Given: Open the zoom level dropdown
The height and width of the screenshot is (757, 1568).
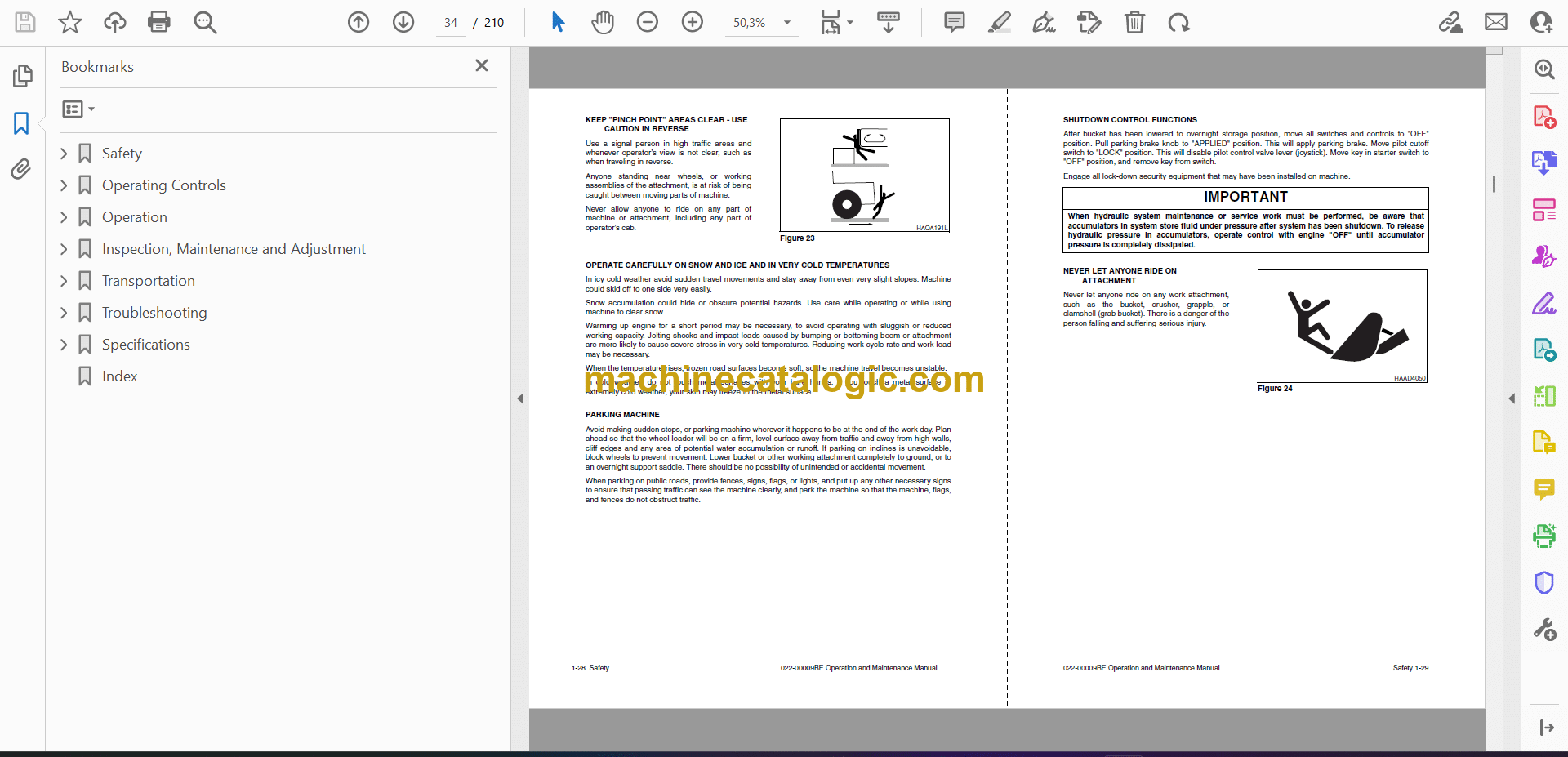Looking at the screenshot, I should pyautogui.click(x=787, y=23).
